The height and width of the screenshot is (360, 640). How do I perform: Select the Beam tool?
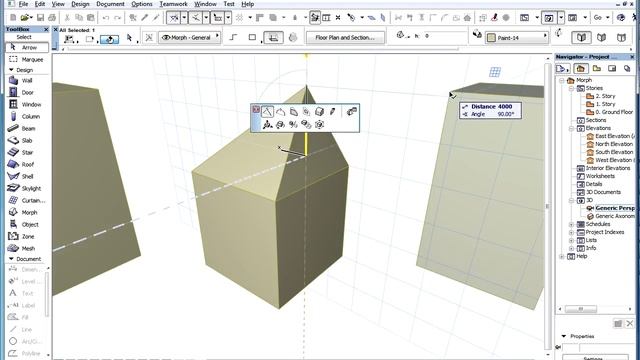pyautogui.click(x=27, y=128)
